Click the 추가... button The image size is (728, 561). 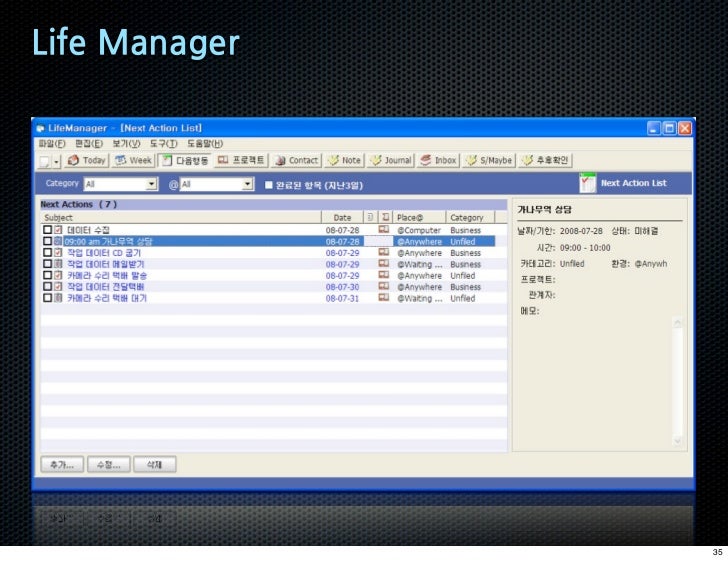(x=62, y=464)
